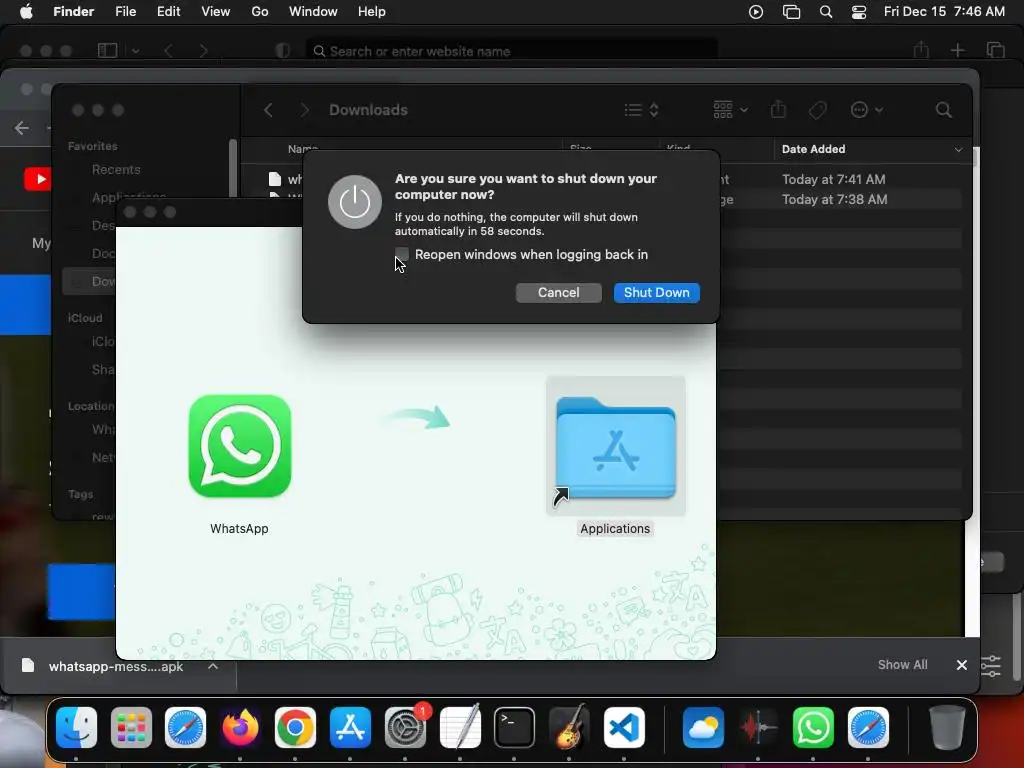Open the Weather app from the Dock
The height and width of the screenshot is (768, 1024).
703,727
